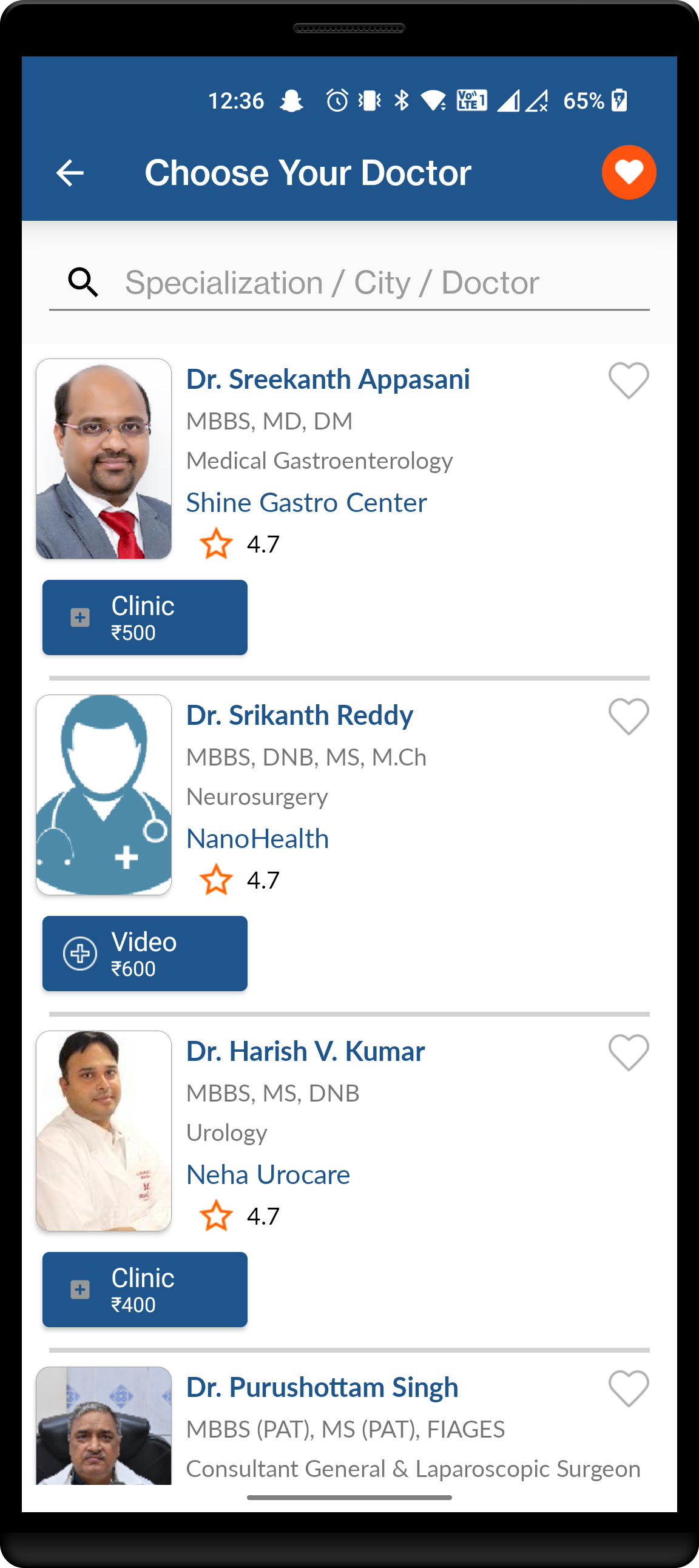Screen dimensions: 699x1568
Task: Mark Dr. Harish V. Kumar as favorite
Action: pos(629,1052)
